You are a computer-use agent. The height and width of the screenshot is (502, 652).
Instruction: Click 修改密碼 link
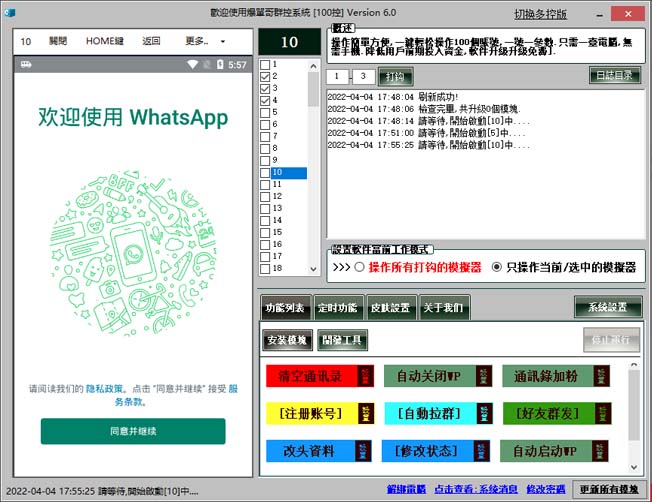(x=546, y=489)
